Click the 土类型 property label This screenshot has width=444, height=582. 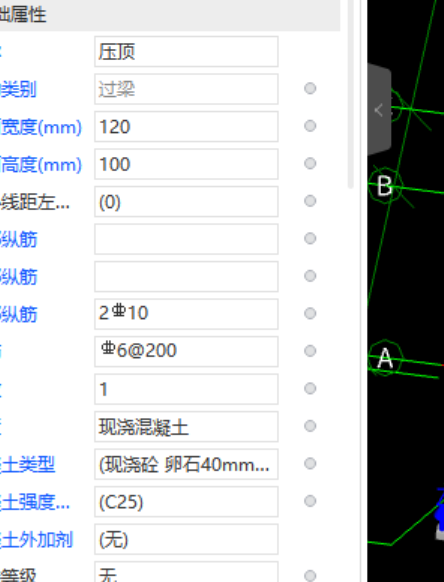(28, 464)
